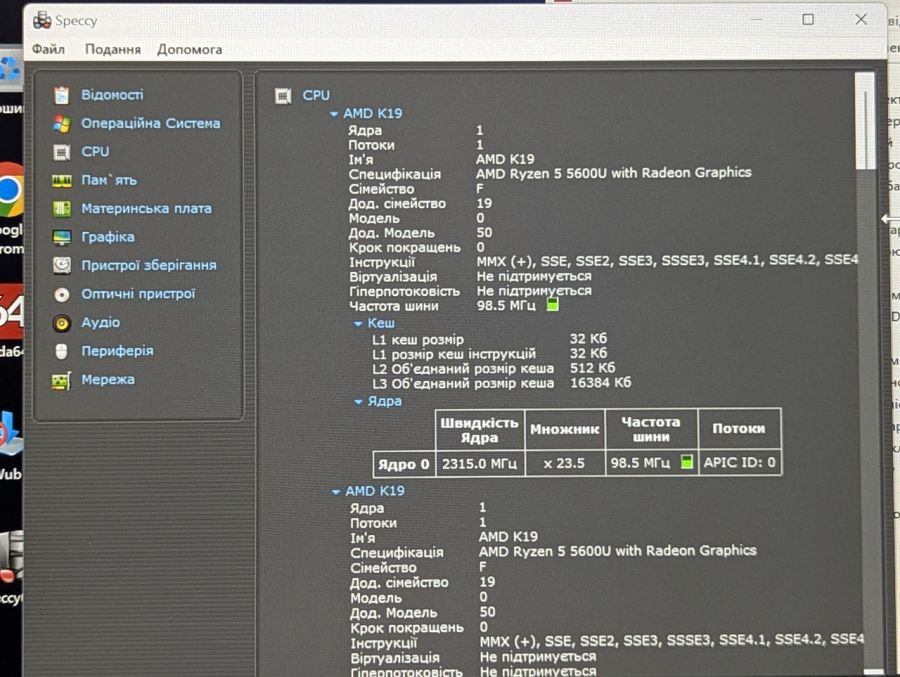900x677 pixels.
Task: Click the Потоки column header
Action: [739, 429]
